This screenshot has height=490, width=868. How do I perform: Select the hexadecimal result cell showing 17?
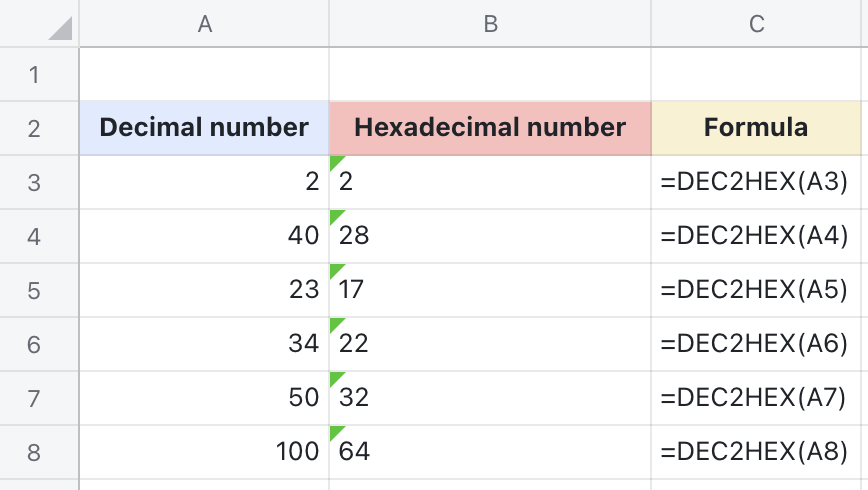pyautogui.click(x=490, y=290)
